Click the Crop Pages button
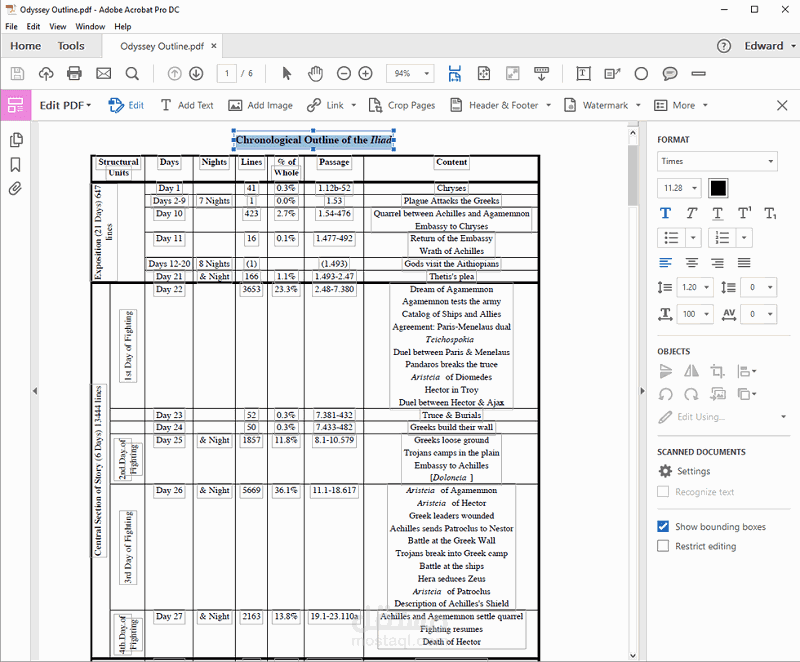 411,104
